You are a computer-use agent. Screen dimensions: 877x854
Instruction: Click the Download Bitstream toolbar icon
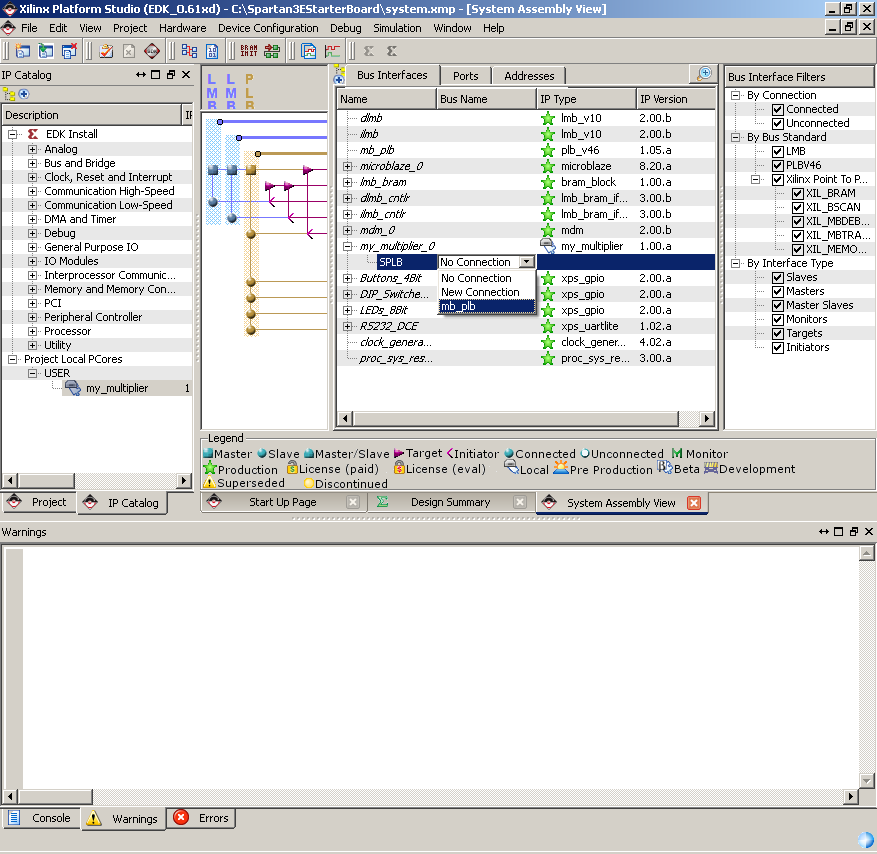coord(272,51)
